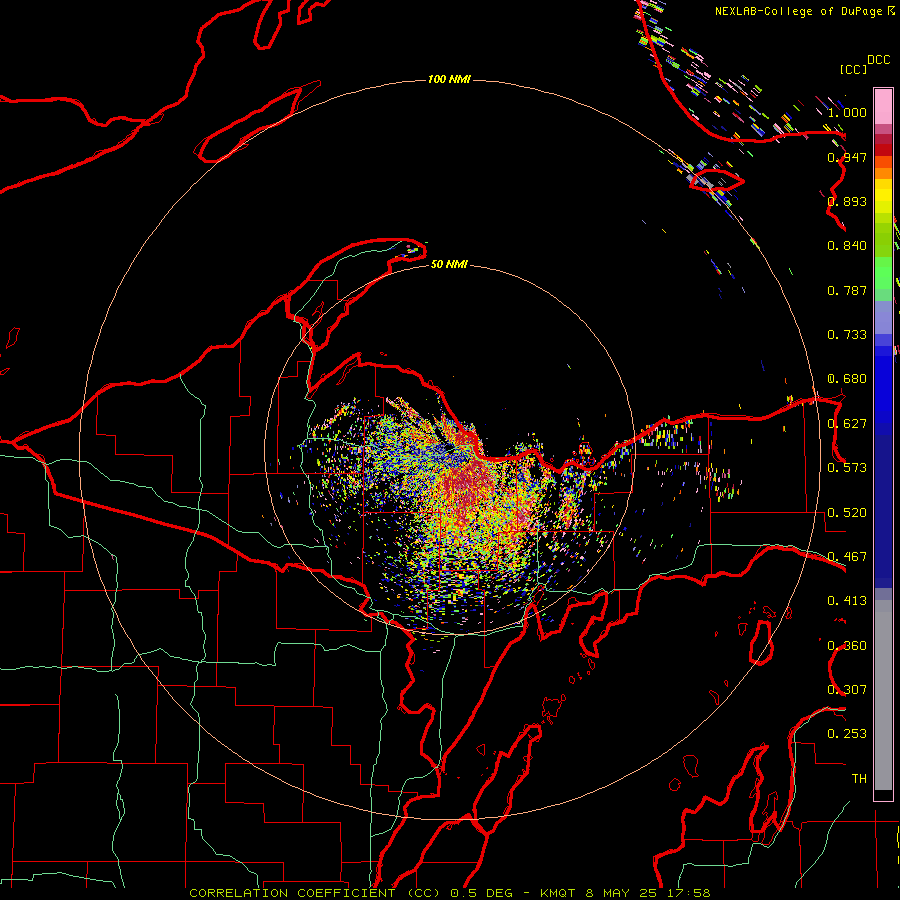The height and width of the screenshot is (900, 900).
Task: Click the TH threshold label
Action: coord(859,779)
